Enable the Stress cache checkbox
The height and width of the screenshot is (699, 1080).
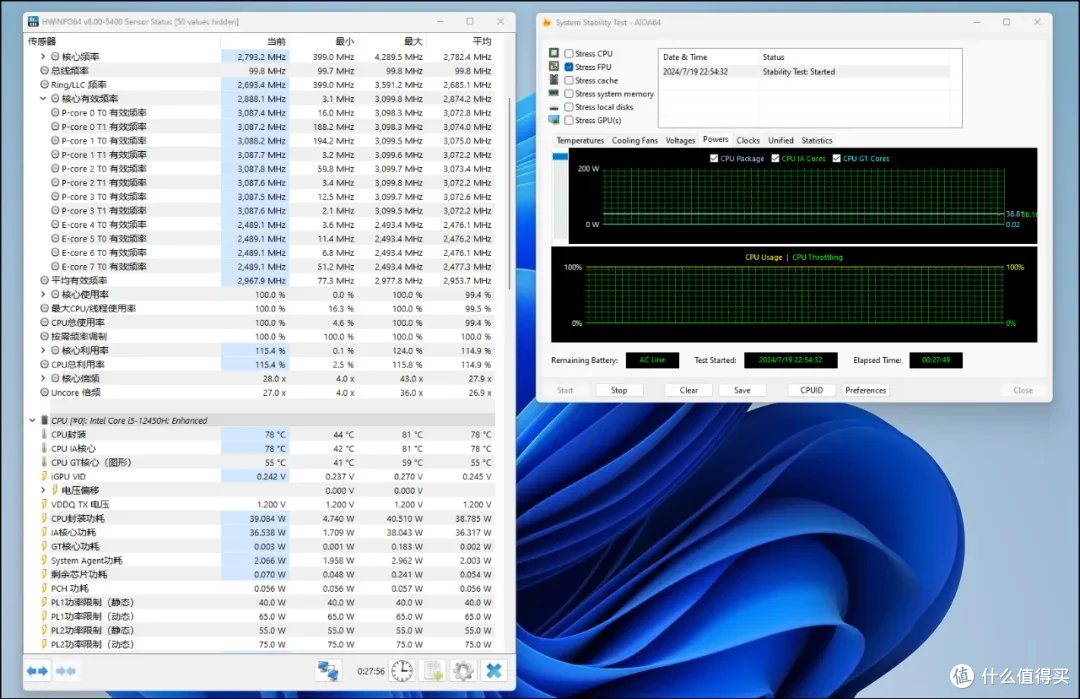tap(569, 80)
